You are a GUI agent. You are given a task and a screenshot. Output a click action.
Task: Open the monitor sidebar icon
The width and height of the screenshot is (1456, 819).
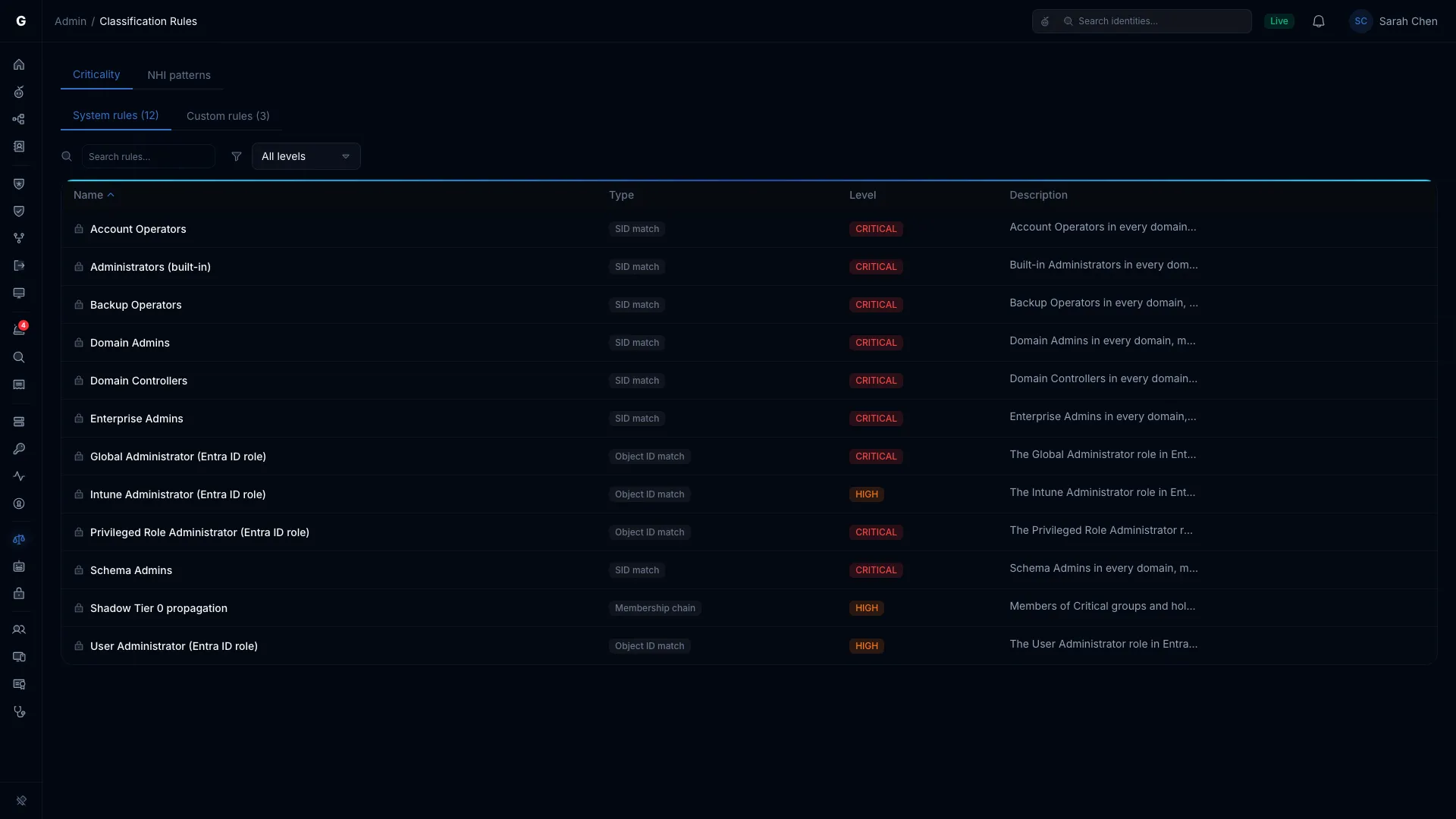[x=19, y=293]
